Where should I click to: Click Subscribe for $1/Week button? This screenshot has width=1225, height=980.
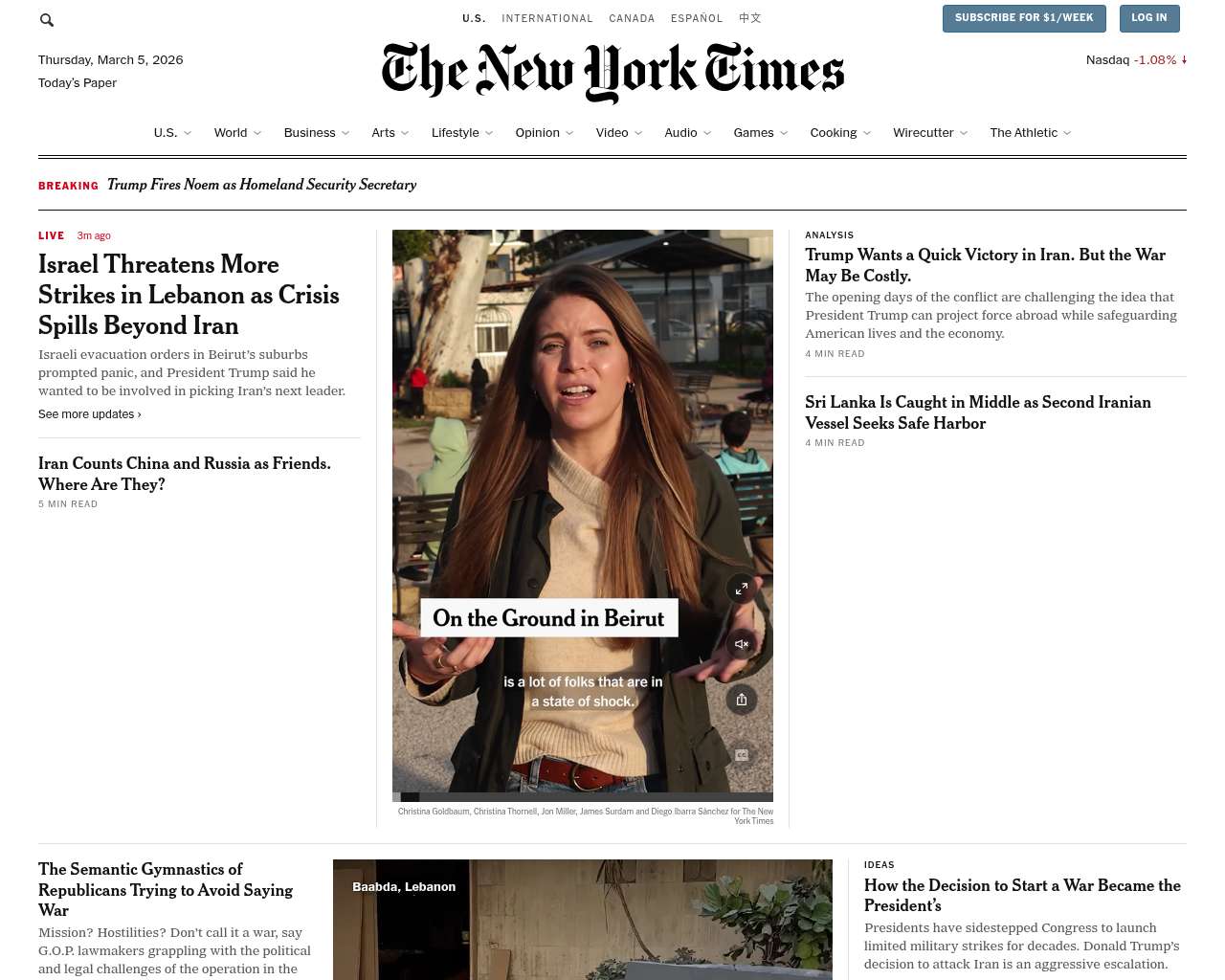[1024, 18]
